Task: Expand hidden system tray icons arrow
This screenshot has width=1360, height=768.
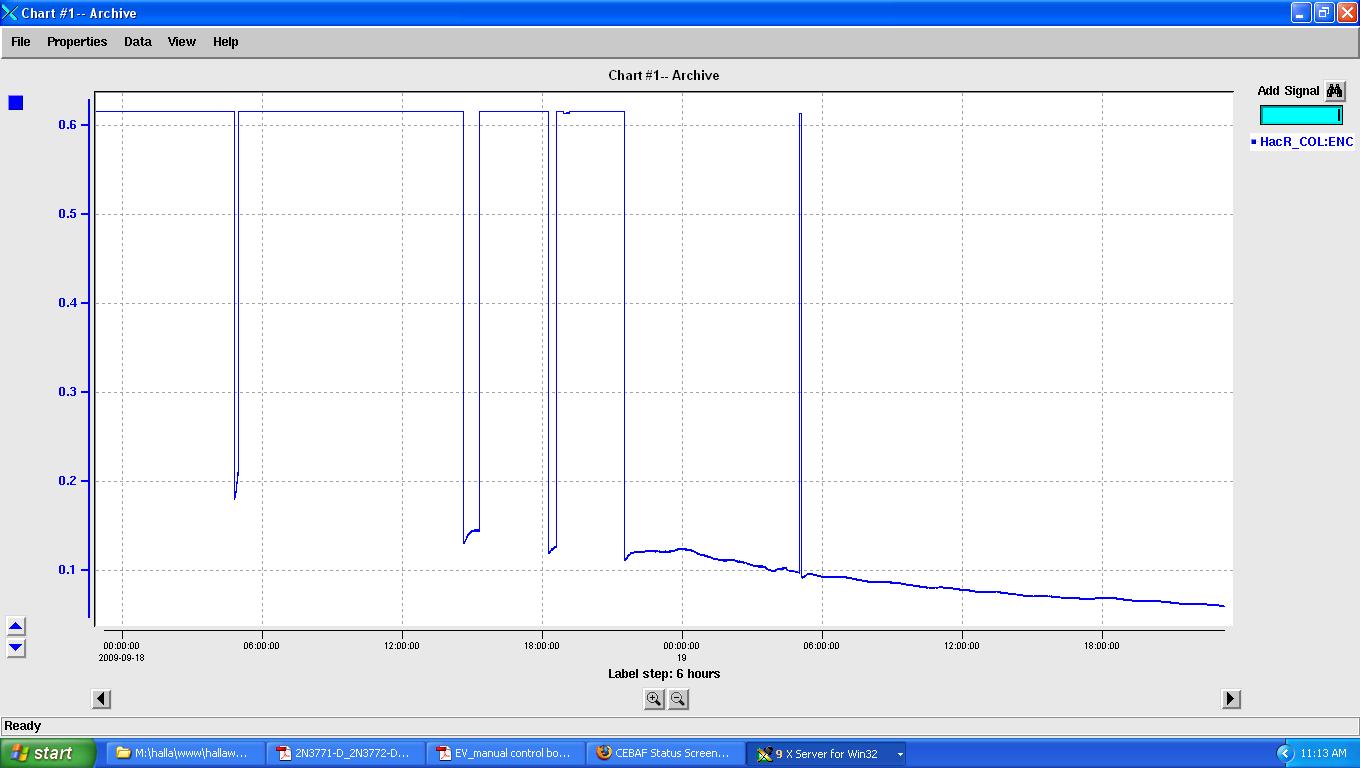Action: pyautogui.click(x=1285, y=754)
